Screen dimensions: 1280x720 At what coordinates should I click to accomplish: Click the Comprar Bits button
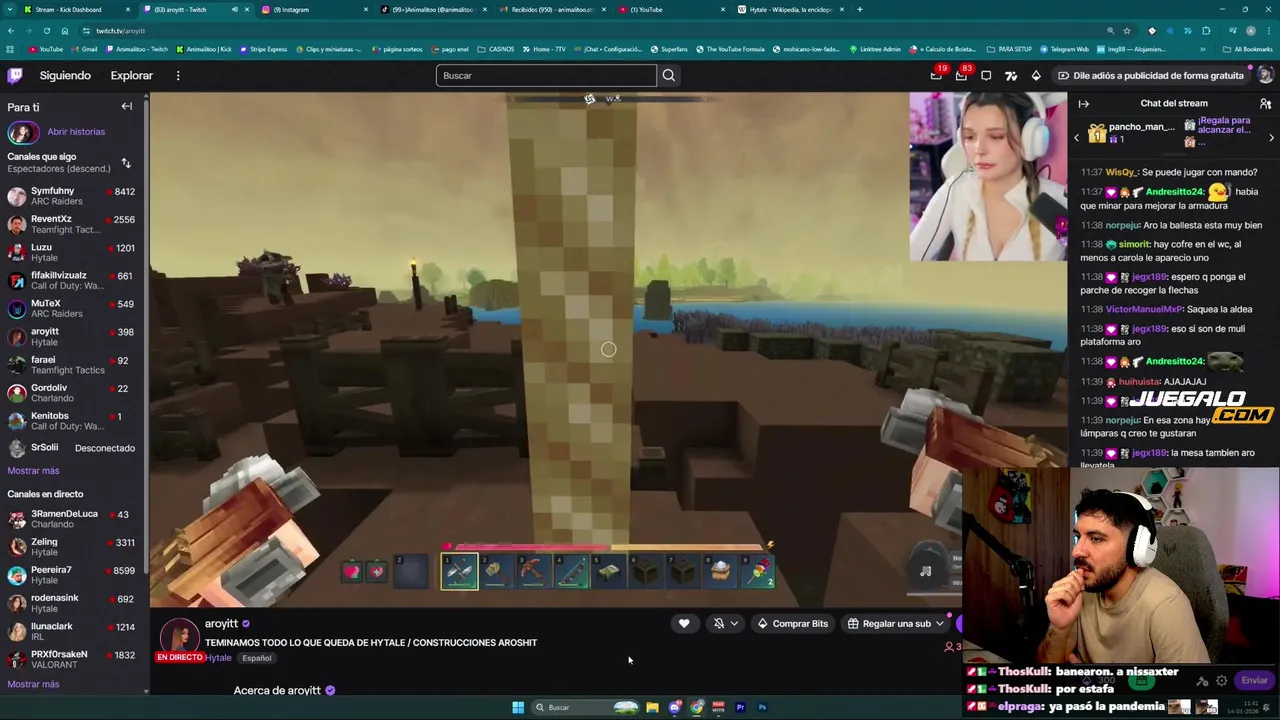(793, 623)
